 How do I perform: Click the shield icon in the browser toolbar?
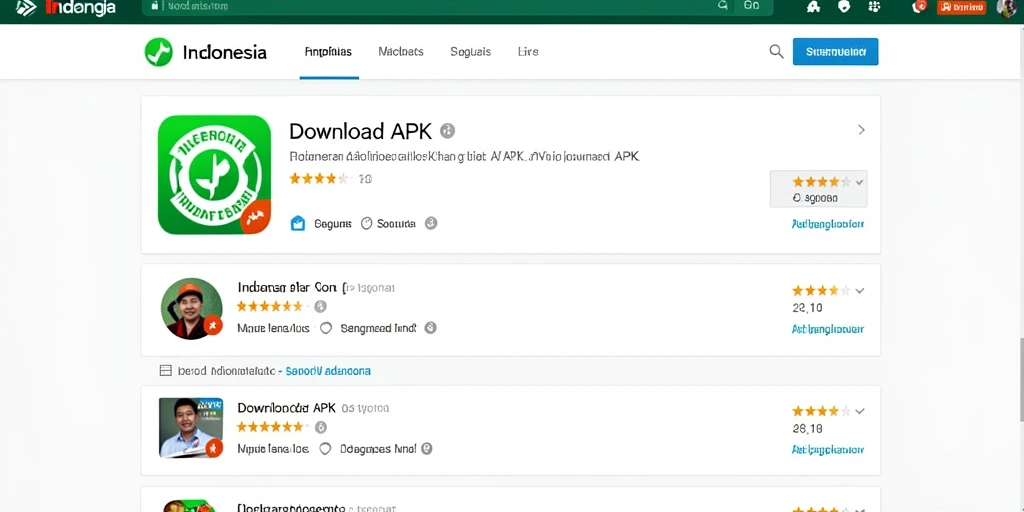[844, 7]
